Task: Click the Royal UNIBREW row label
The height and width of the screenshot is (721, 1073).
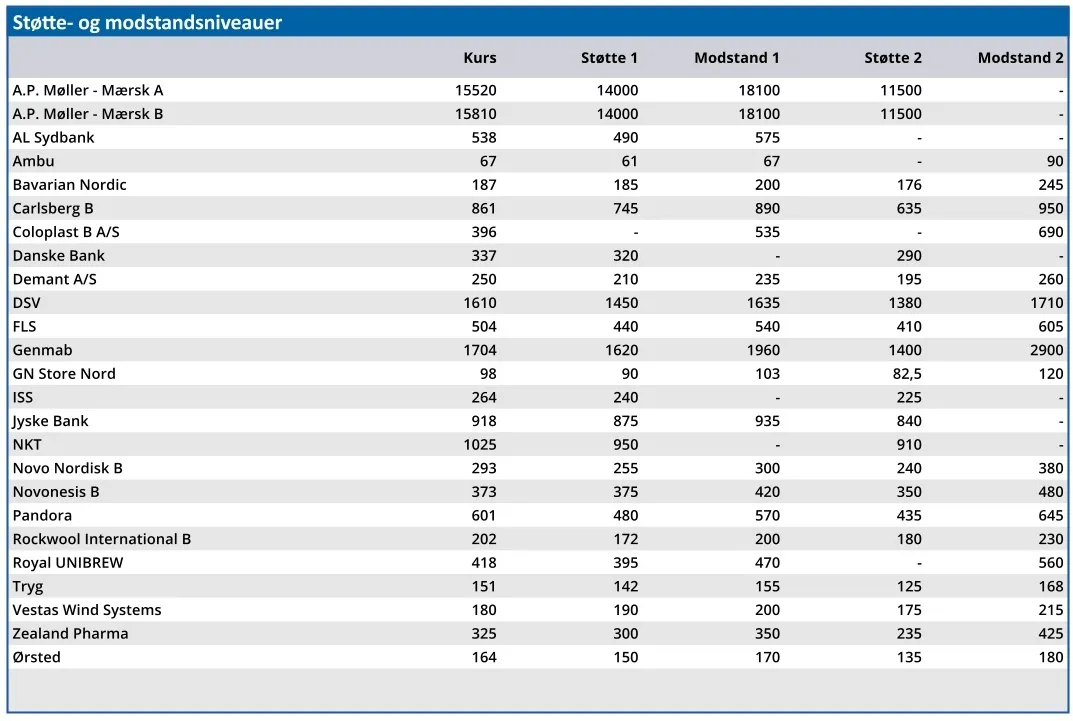Action: 68,562
